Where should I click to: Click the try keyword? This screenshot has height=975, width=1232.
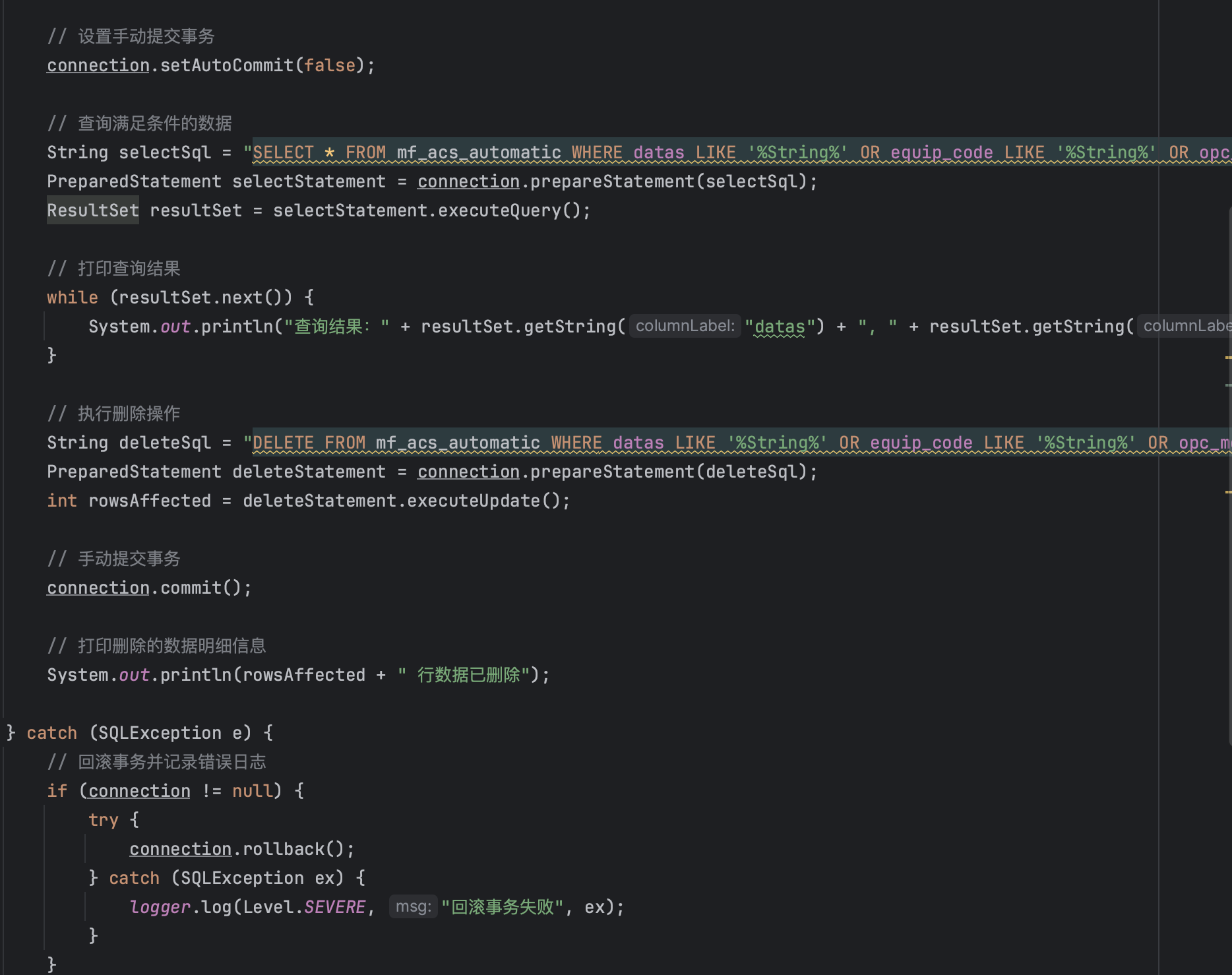pos(104,820)
